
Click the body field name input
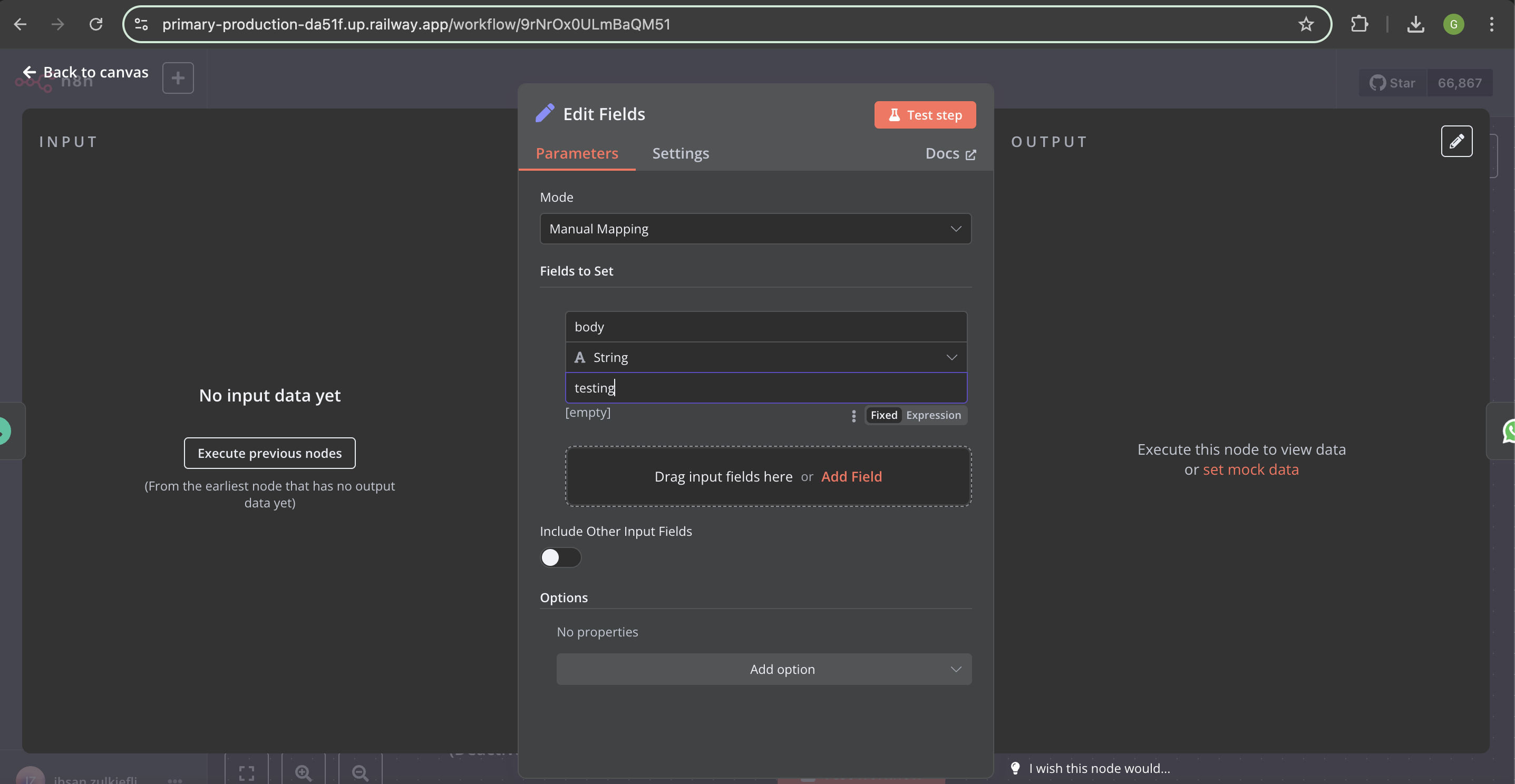766,327
